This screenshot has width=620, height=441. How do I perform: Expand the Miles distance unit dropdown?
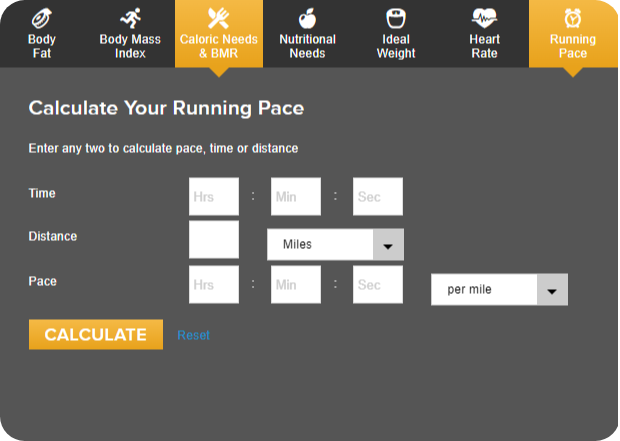(x=335, y=244)
